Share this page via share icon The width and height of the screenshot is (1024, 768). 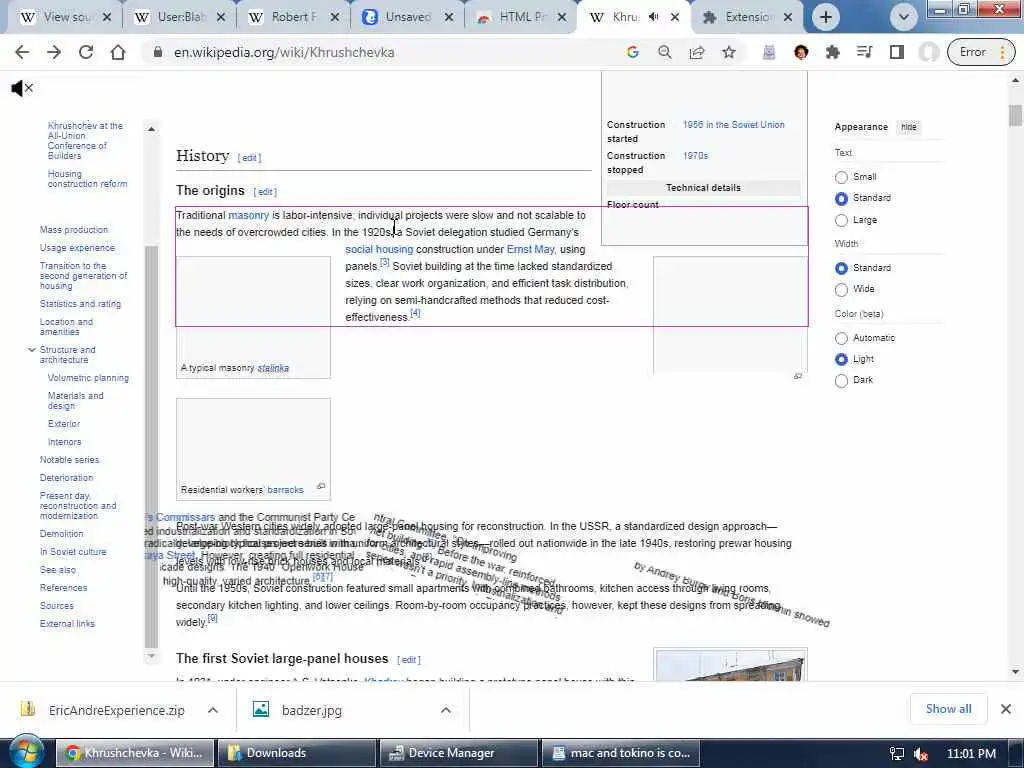pos(697,52)
